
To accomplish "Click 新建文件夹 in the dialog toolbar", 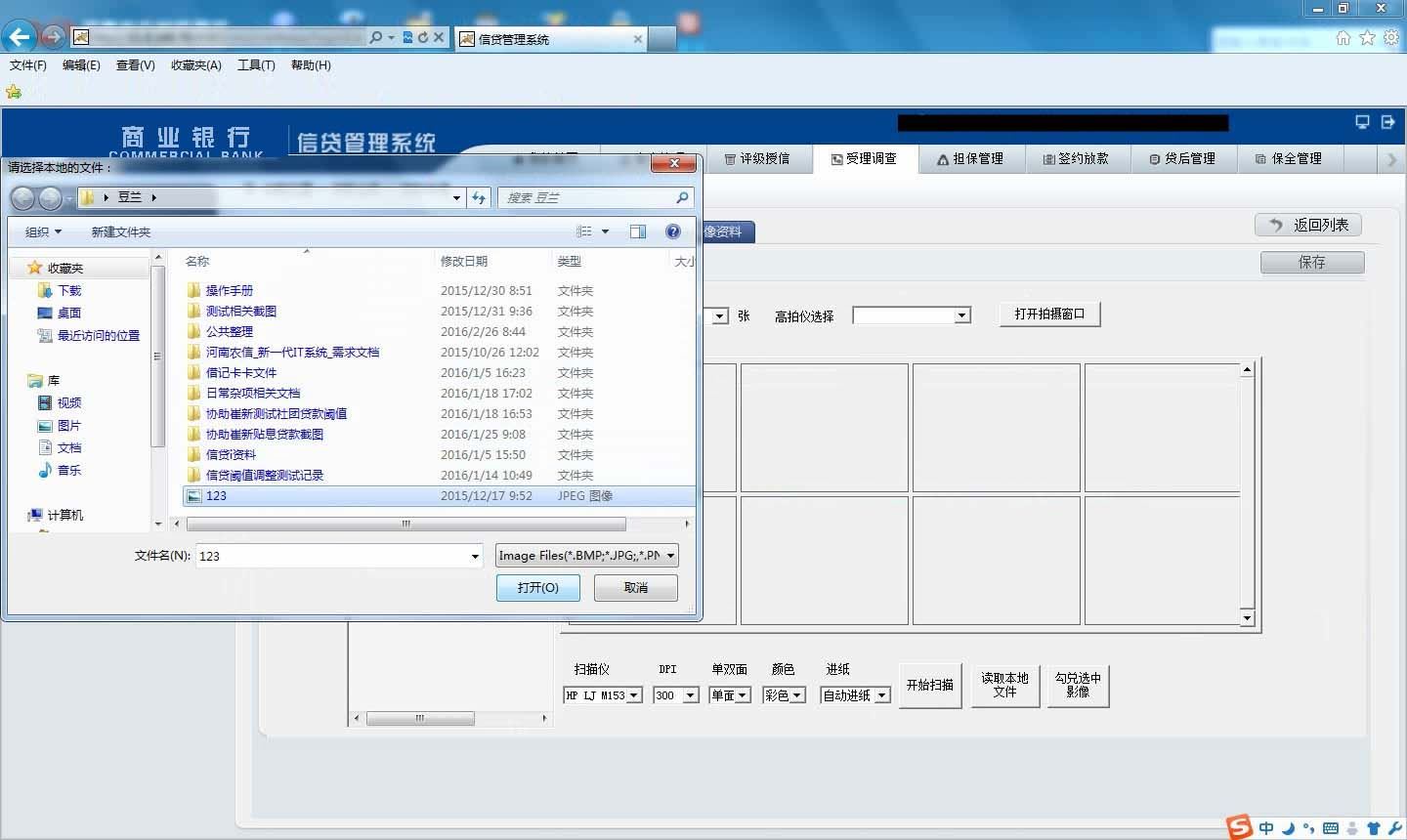I will click(121, 231).
